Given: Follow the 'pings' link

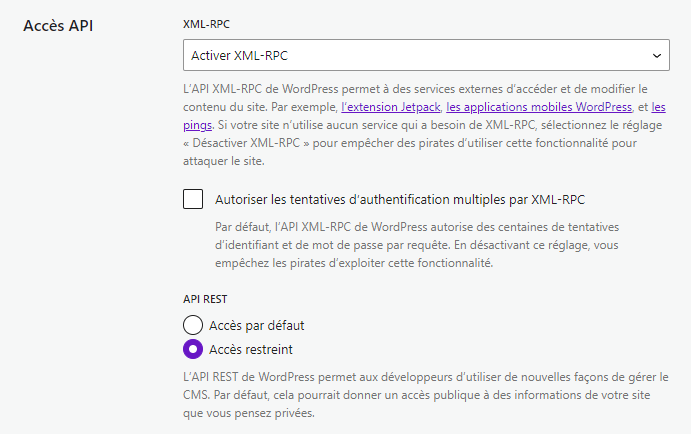Looking at the screenshot, I should 197,126.
